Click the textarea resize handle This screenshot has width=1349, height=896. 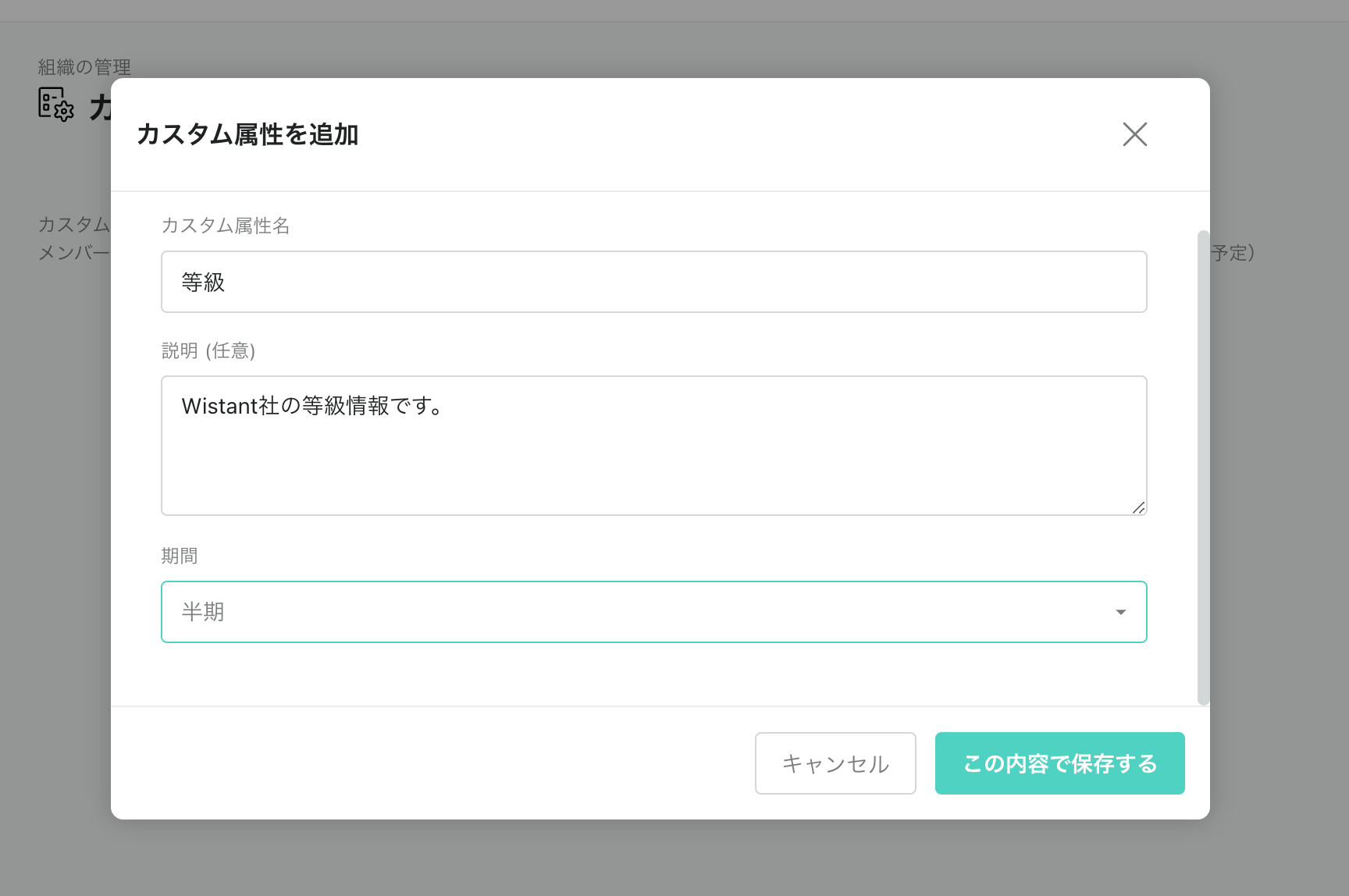1138,507
